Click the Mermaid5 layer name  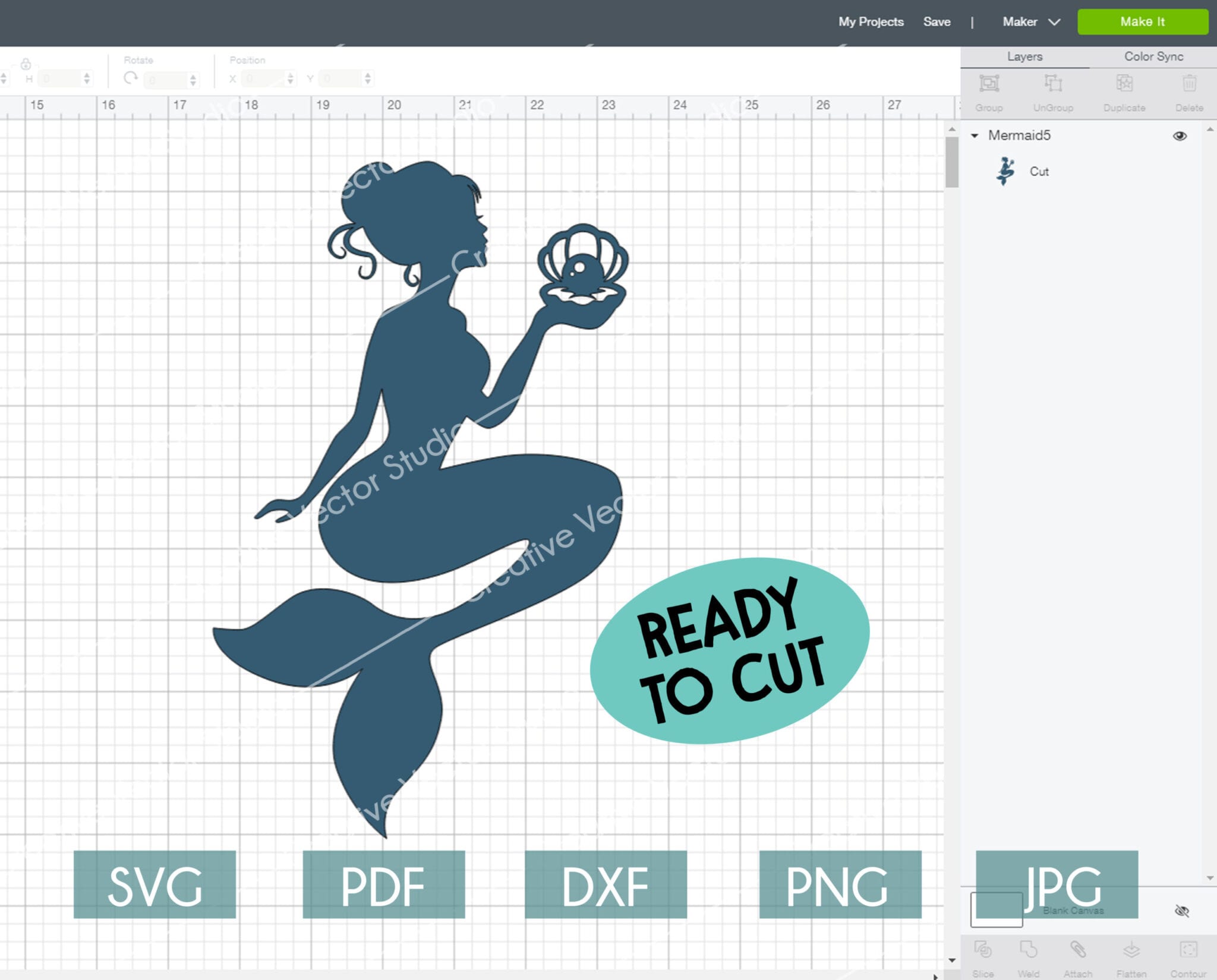1019,135
